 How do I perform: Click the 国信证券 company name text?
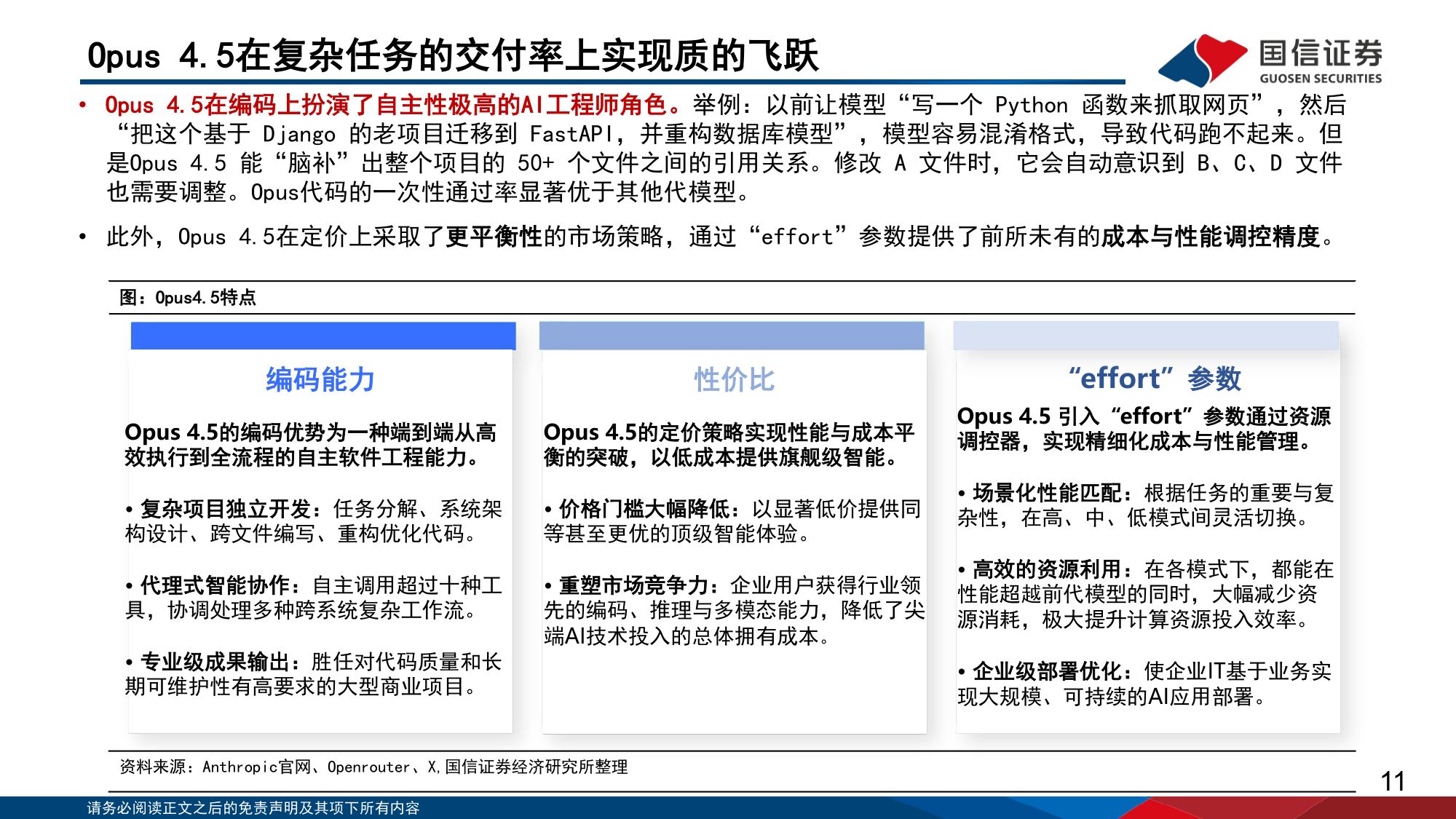tap(1321, 53)
